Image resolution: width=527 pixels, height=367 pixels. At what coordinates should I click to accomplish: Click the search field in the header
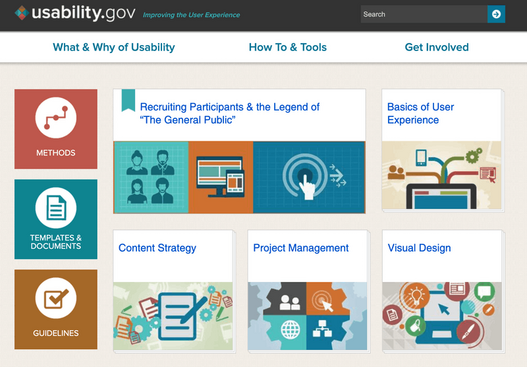[x=424, y=14]
